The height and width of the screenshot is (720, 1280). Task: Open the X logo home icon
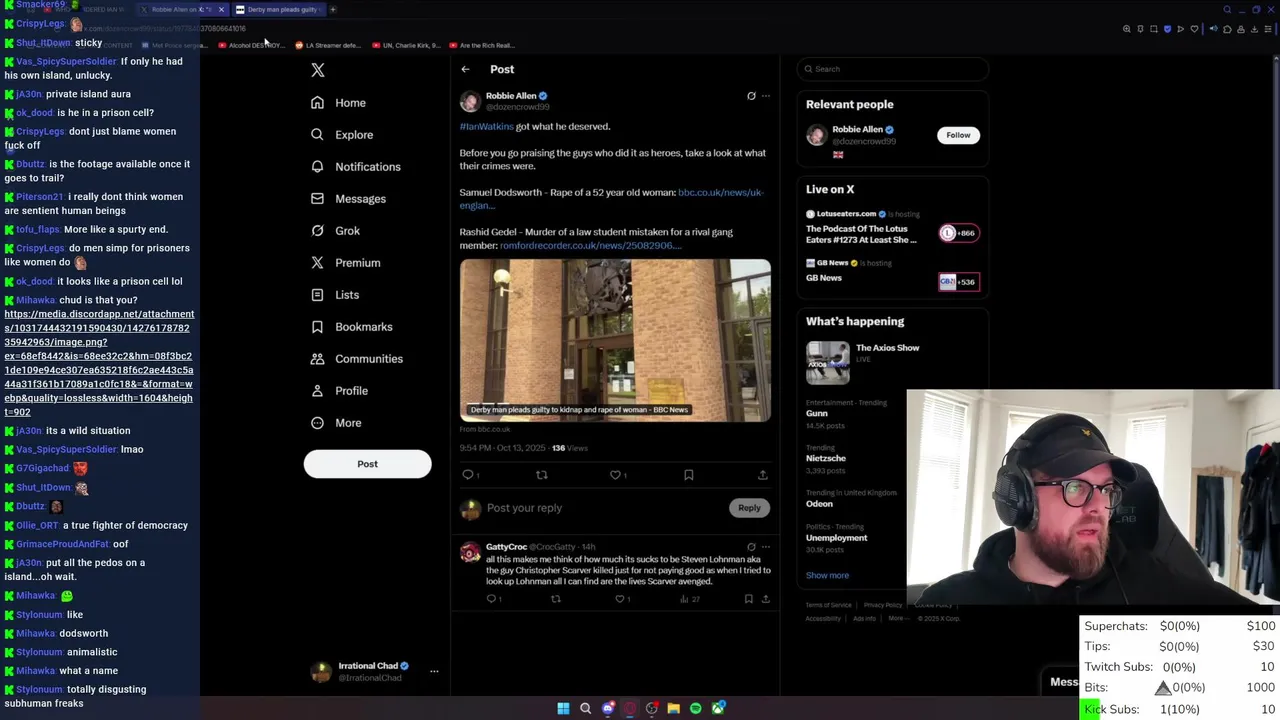coord(317,70)
